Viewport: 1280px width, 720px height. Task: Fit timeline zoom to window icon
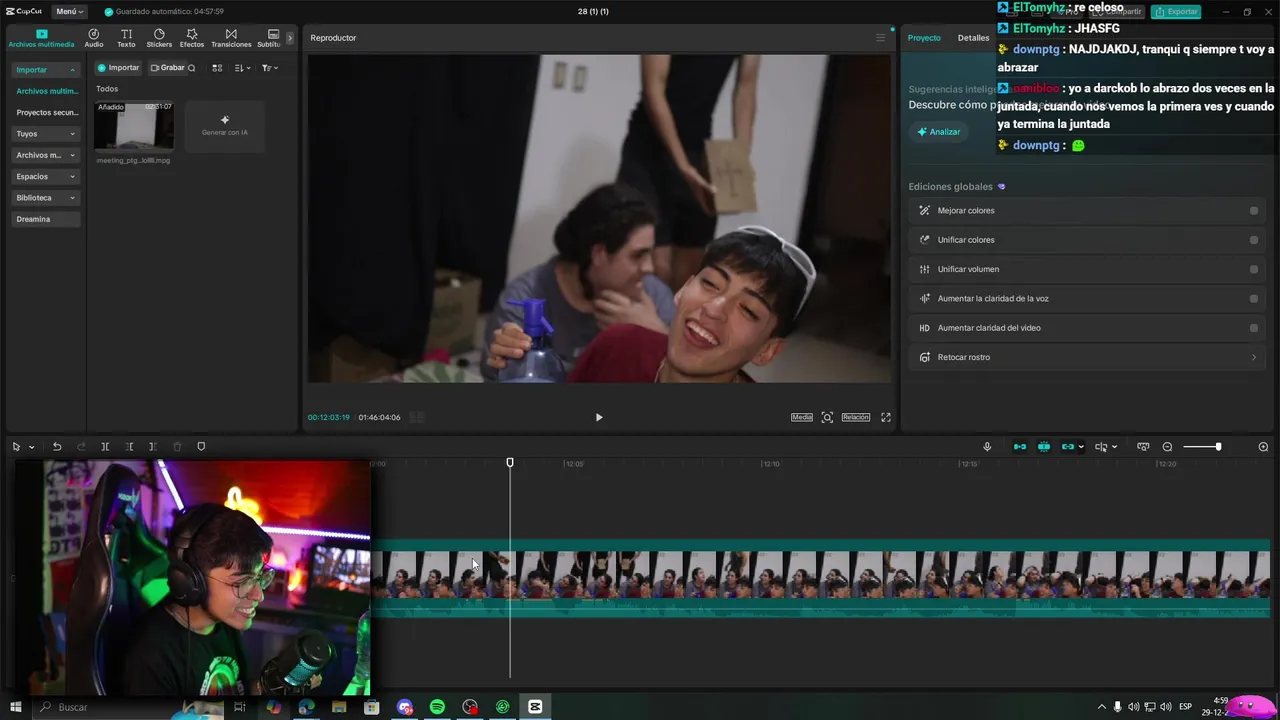tap(1143, 447)
